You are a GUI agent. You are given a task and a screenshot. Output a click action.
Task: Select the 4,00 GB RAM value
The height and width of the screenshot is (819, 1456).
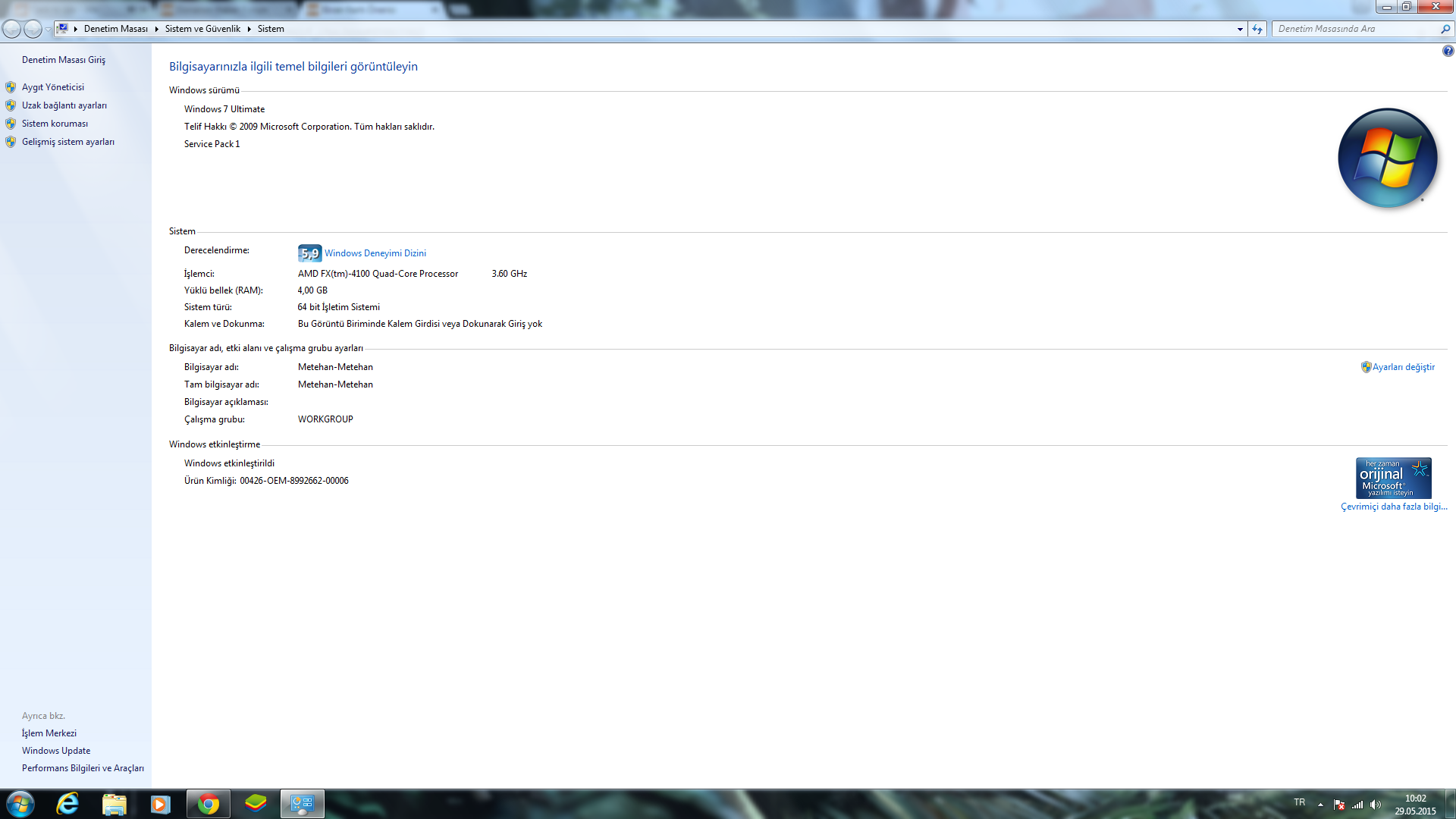click(x=312, y=290)
